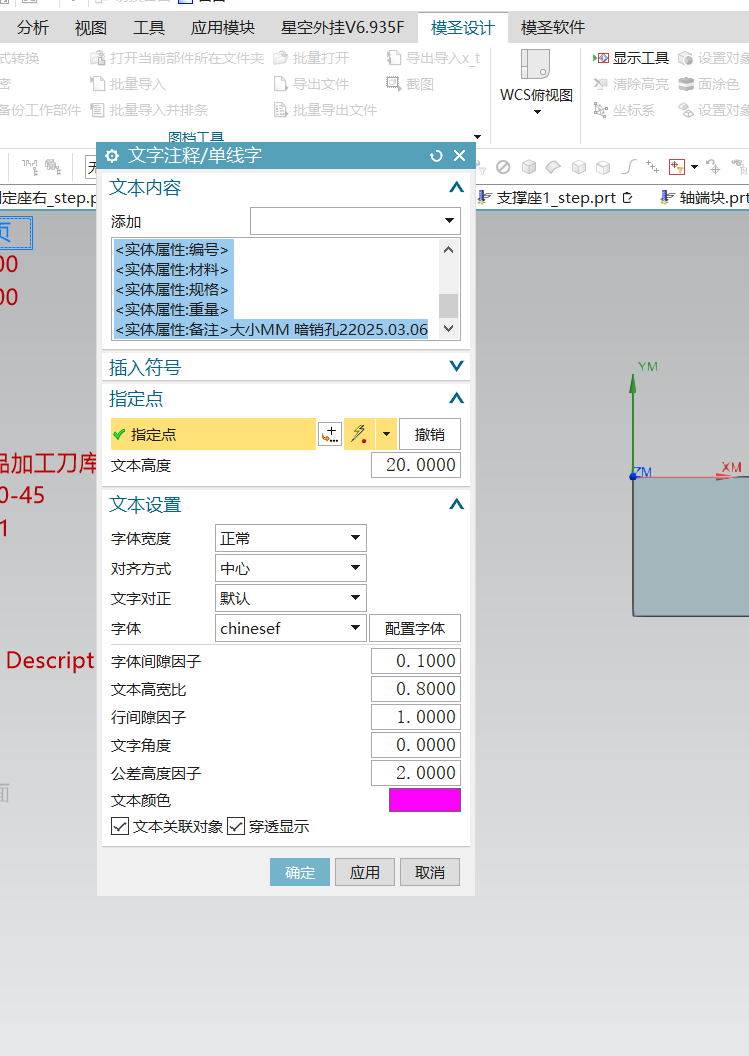Click the reload icon on 支撑座1_step.prt tab

628,198
